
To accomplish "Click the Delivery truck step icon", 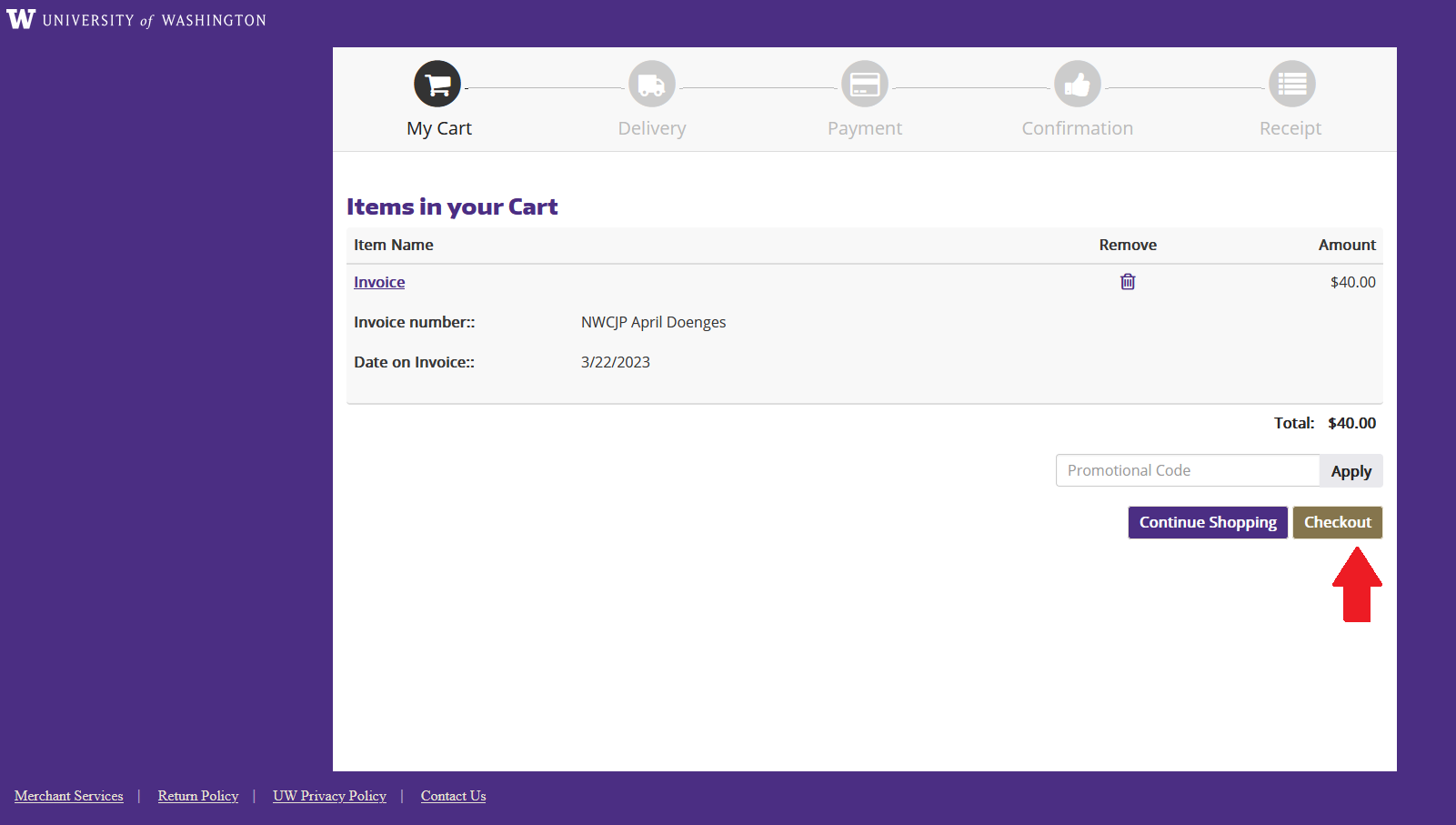I will click(652, 84).
